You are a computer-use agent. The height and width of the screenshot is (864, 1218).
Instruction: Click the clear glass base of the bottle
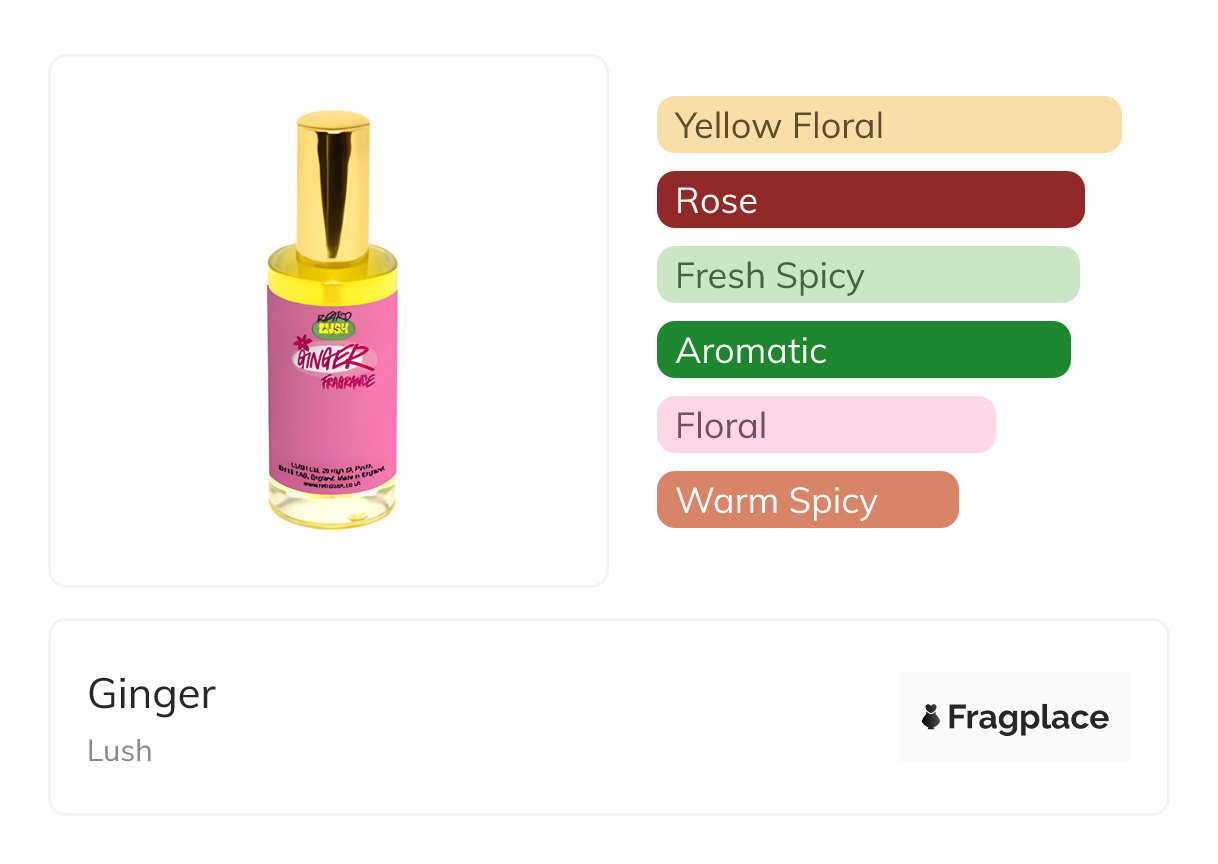coord(332,508)
